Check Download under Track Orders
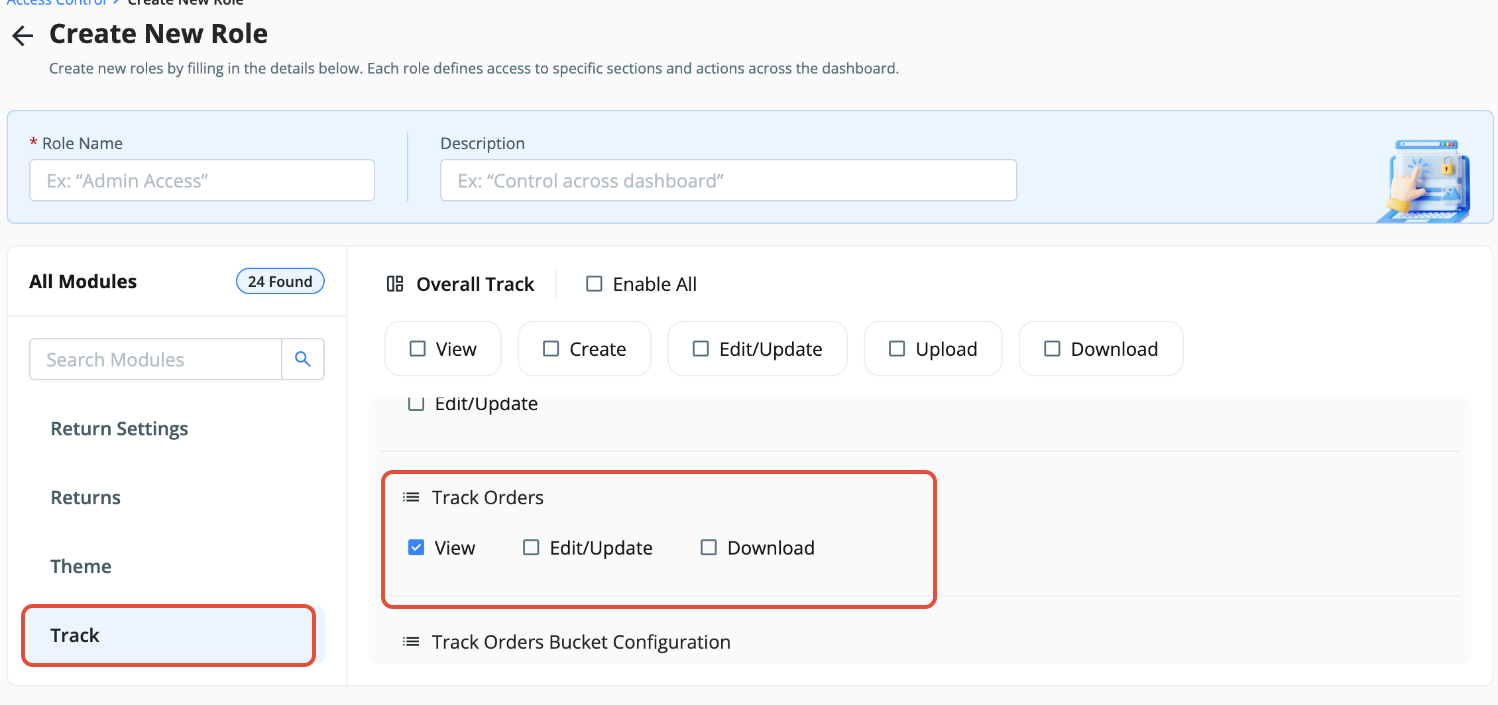Image resolution: width=1498 pixels, height=705 pixels. pyautogui.click(x=709, y=547)
